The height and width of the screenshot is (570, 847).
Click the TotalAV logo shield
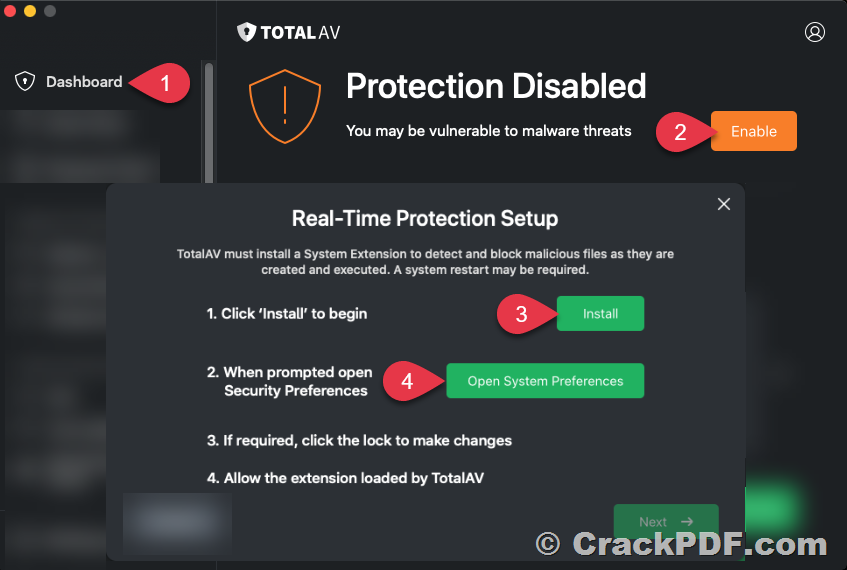pos(246,32)
